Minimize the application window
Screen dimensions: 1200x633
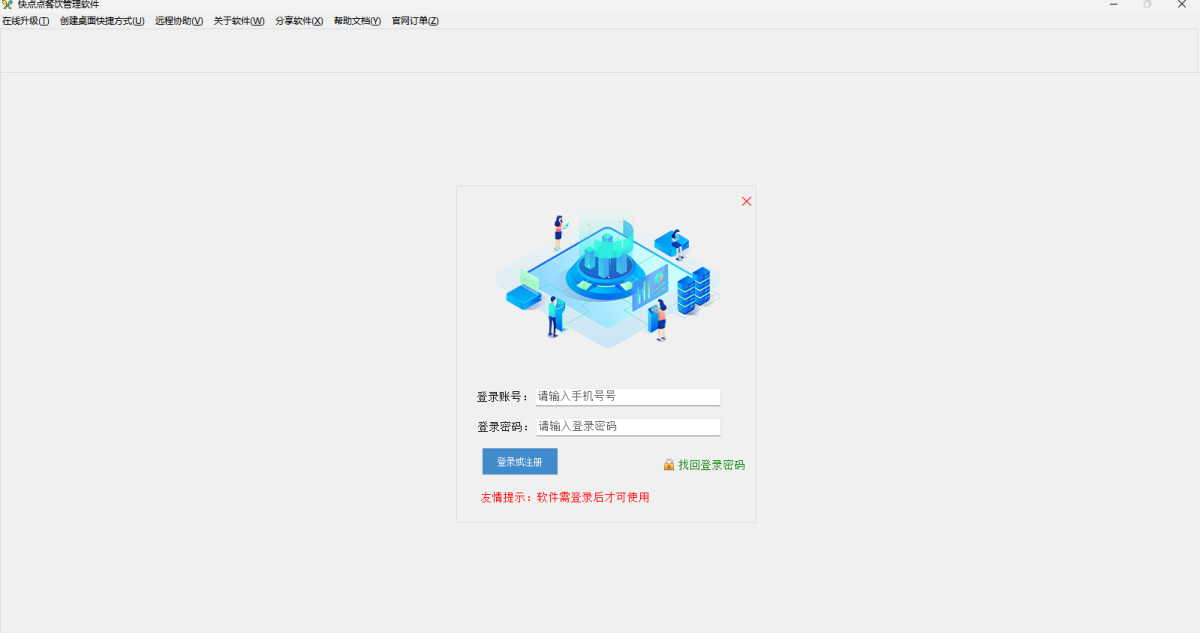[x=1114, y=5]
